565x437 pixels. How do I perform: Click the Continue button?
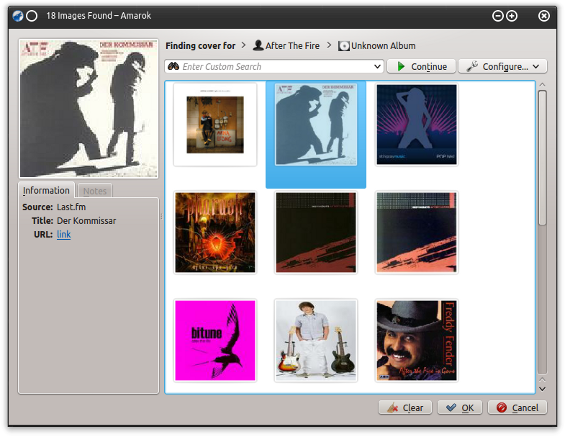(x=421, y=67)
